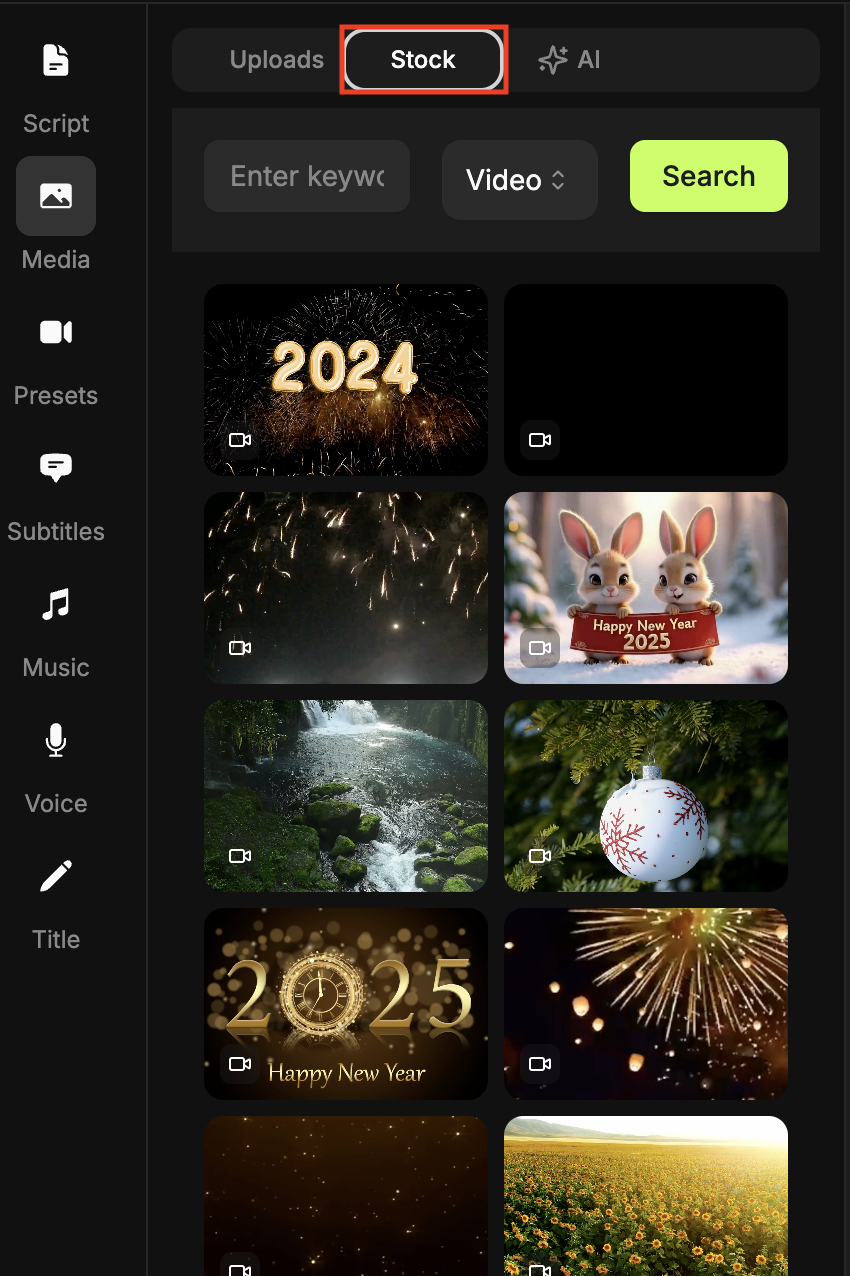Select the Media sidebar icon
The height and width of the screenshot is (1276, 850).
click(56, 196)
